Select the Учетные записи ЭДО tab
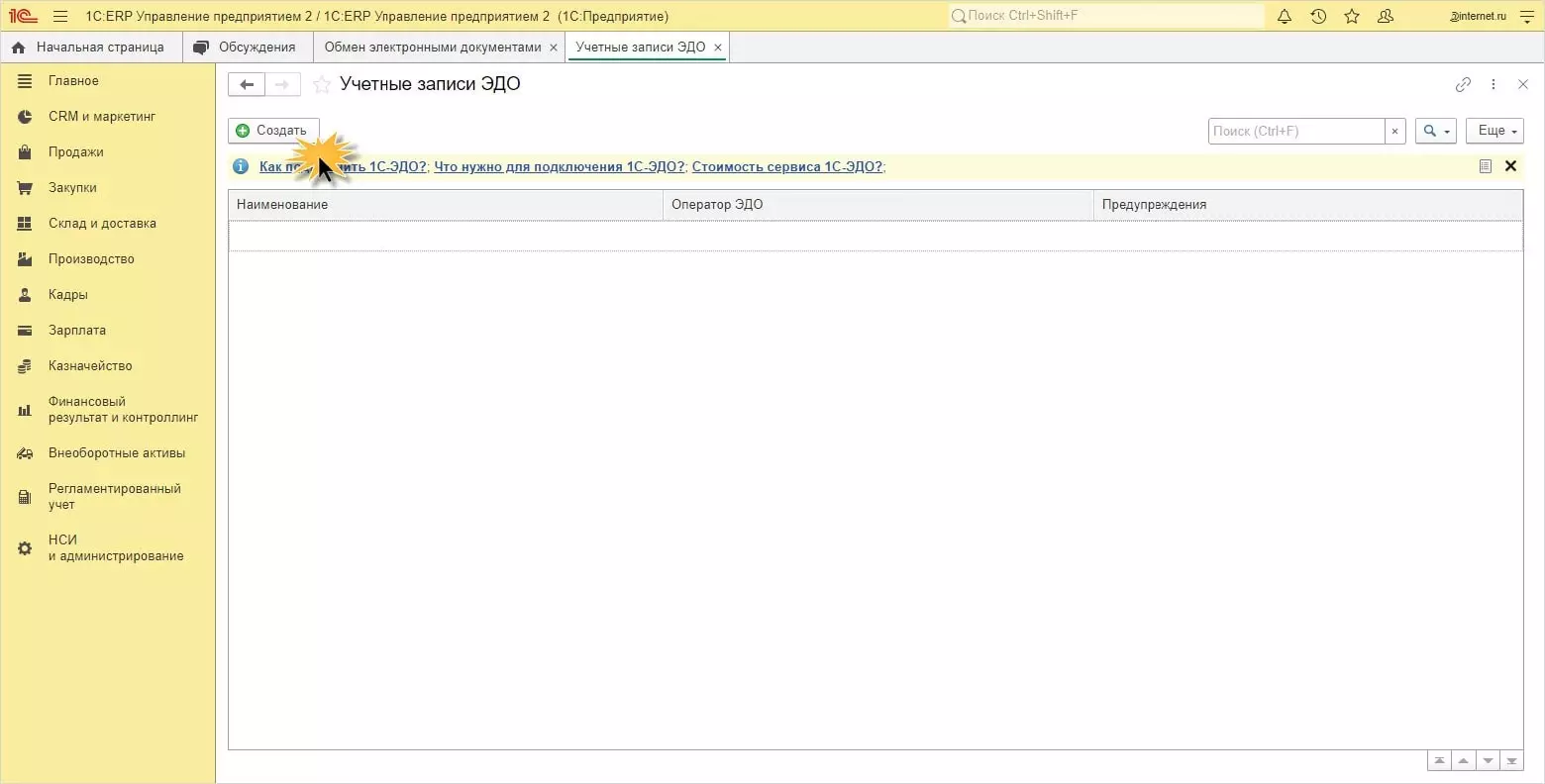Image resolution: width=1545 pixels, height=784 pixels. (641, 47)
